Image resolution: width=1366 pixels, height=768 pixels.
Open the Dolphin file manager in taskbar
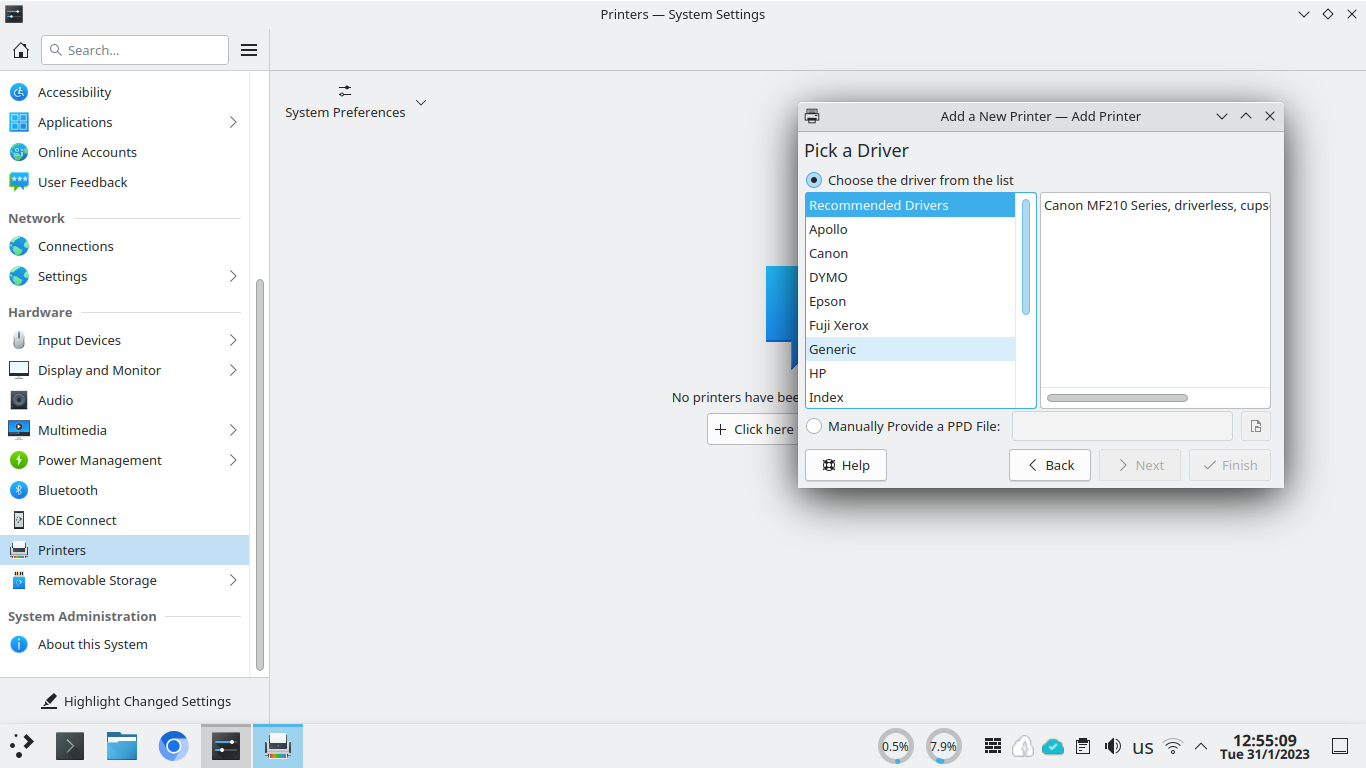coord(122,746)
